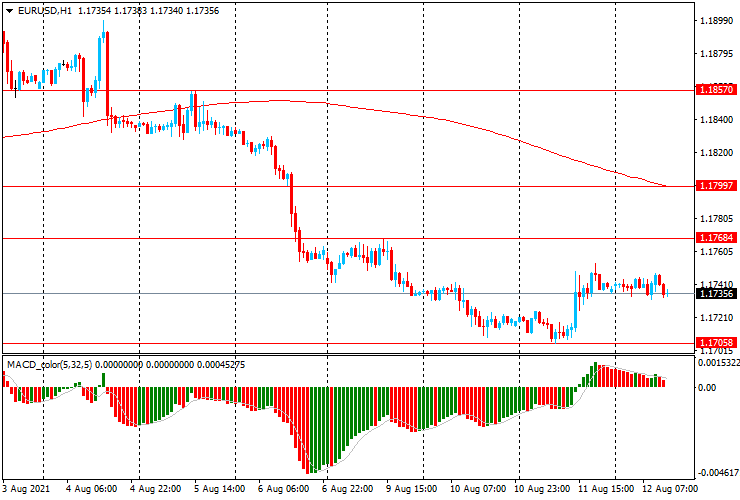
Task: Select the 1.17605 price scale value
Action: (x=717, y=252)
